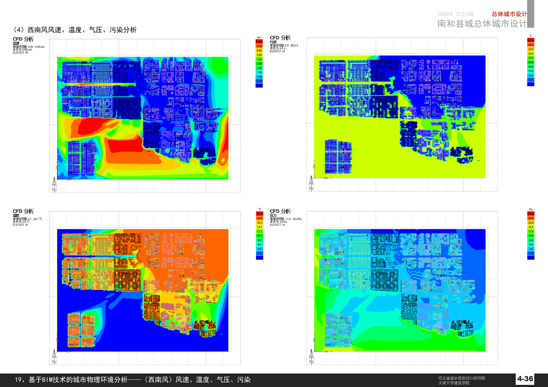Image resolution: width=548 pixels, height=387 pixels.
Task: Select the red '总体城市设计' header text
Action: pos(509,14)
